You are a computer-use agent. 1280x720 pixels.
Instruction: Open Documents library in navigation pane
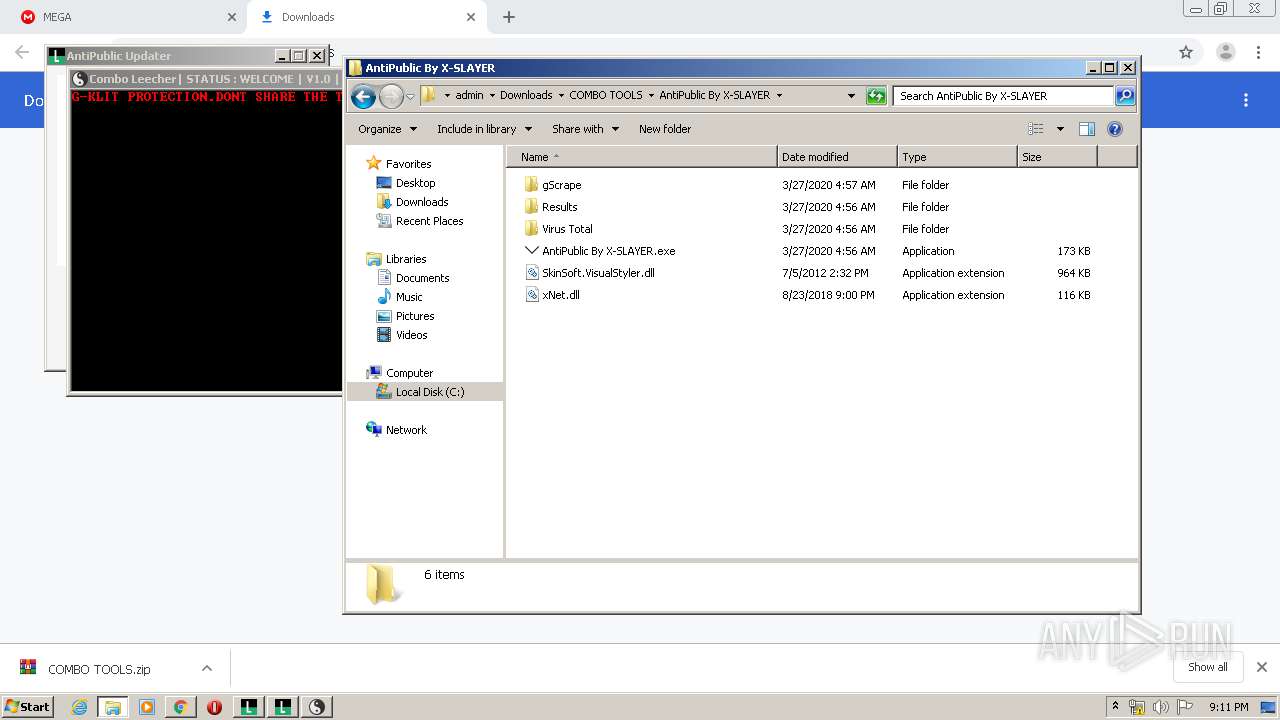click(413, 278)
